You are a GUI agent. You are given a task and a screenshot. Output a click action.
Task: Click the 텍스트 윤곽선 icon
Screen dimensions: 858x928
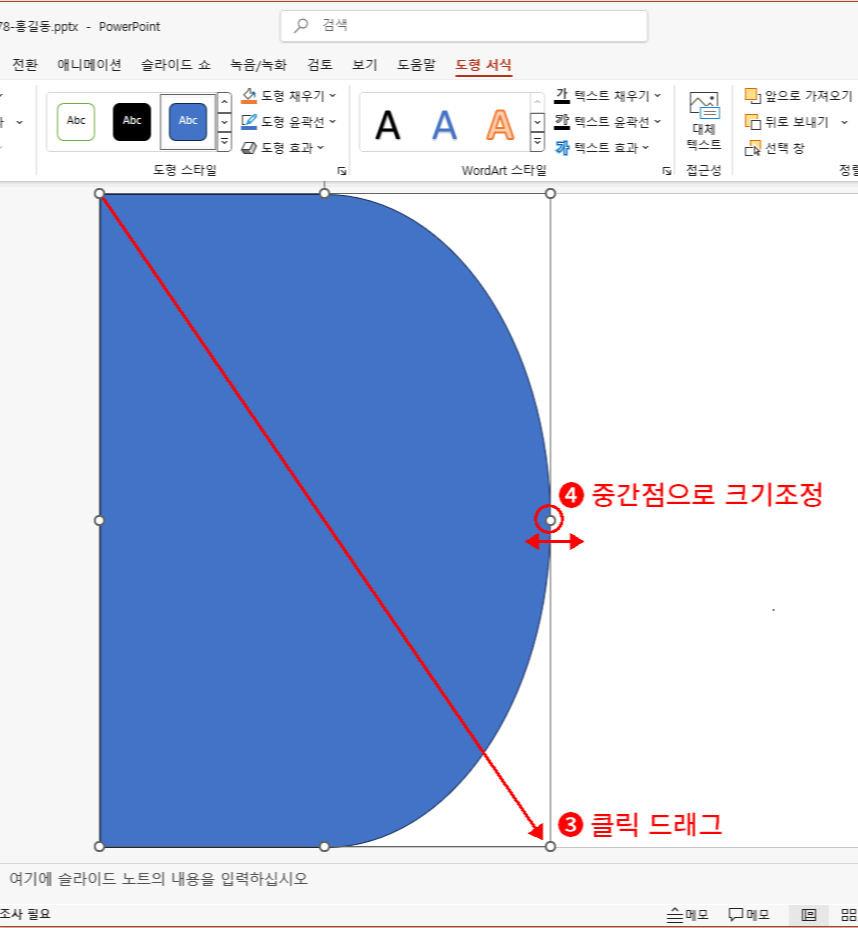pos(562,121)
